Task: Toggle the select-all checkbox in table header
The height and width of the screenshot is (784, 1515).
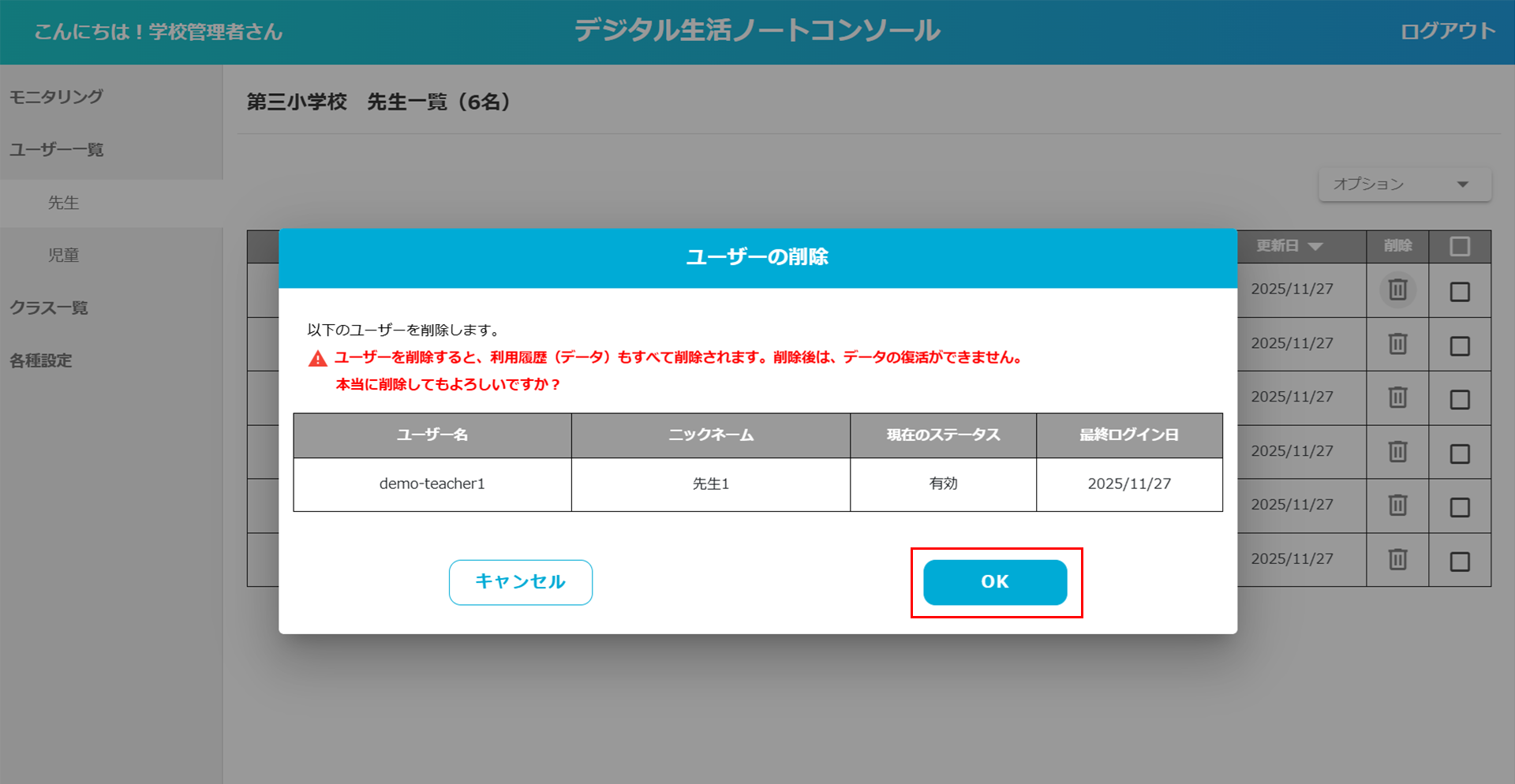Action: pyautogui.click(x=1460, y=247)
